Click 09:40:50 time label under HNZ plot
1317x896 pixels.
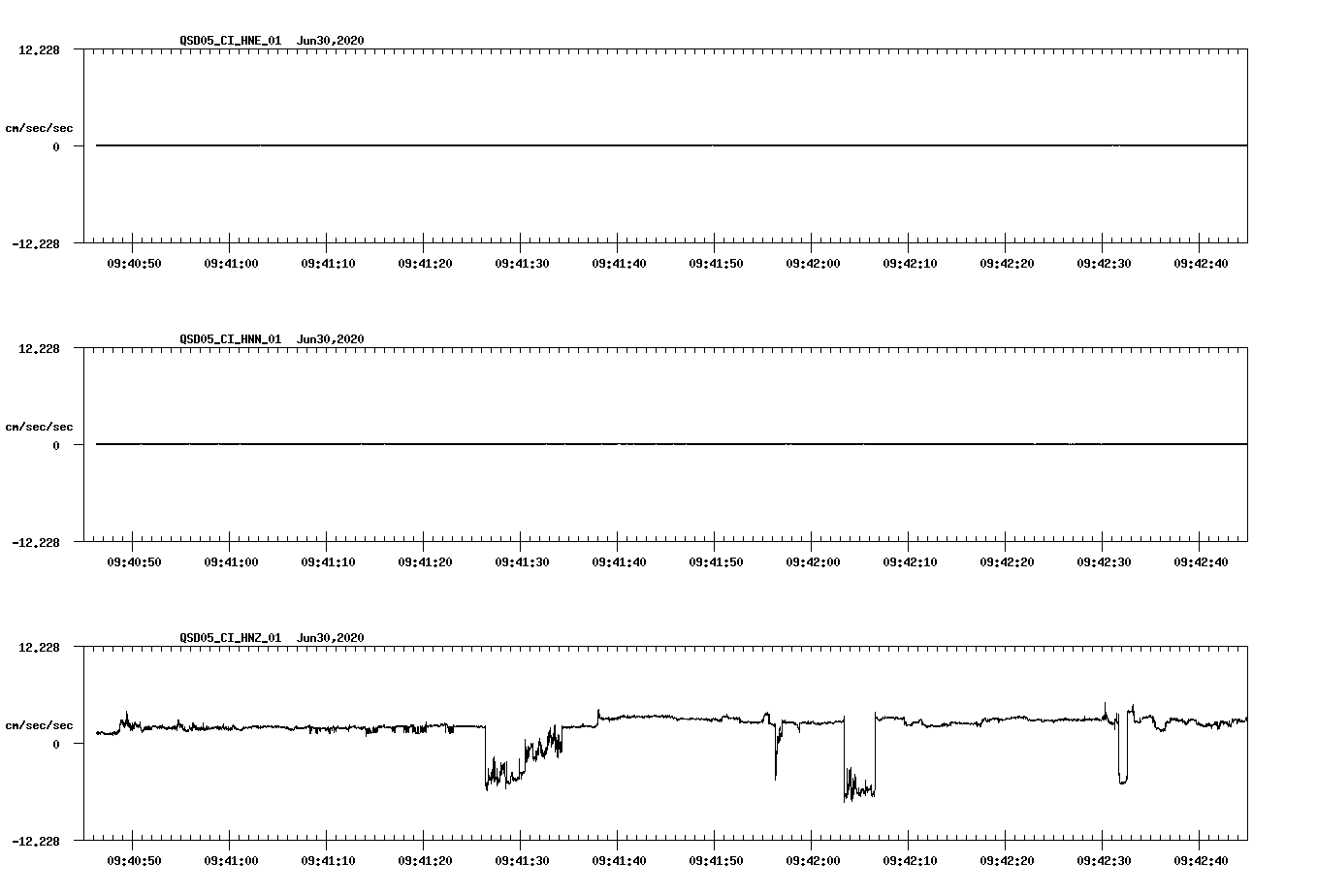[x=134, y=861]
